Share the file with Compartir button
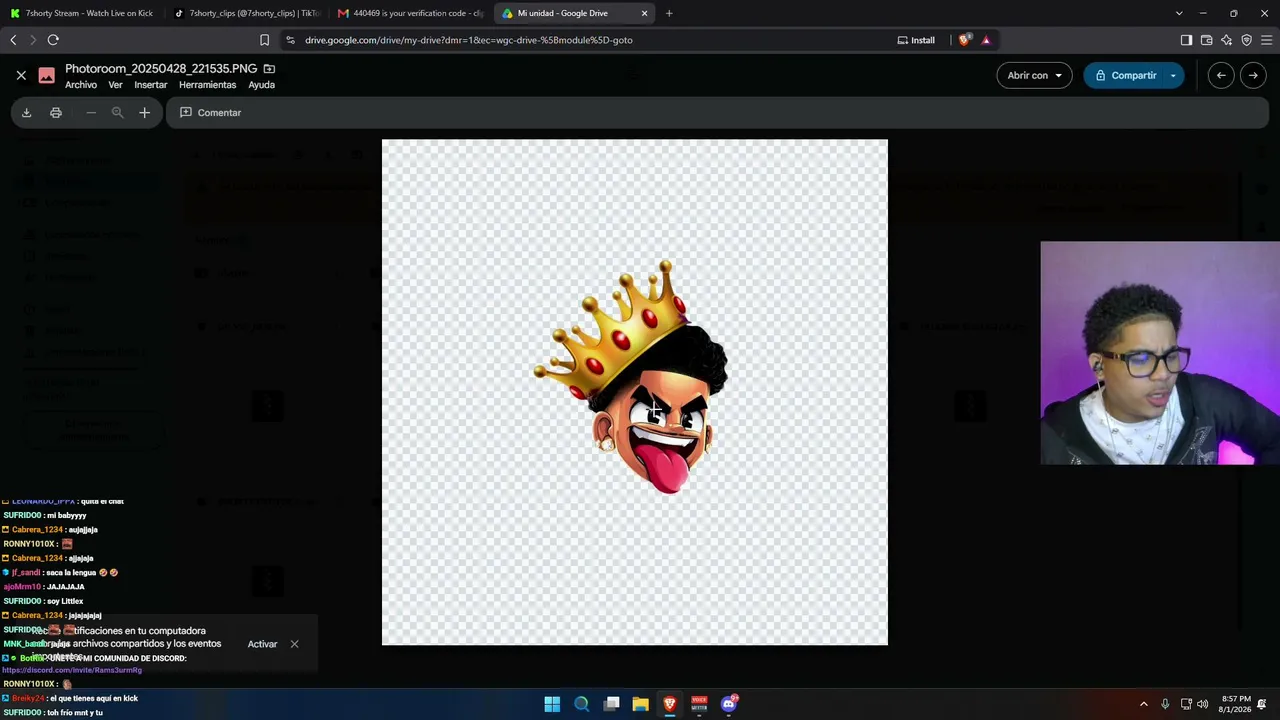Viewport: 1280px width, 720px height. pyautogui.click(x=1124, y=75)
